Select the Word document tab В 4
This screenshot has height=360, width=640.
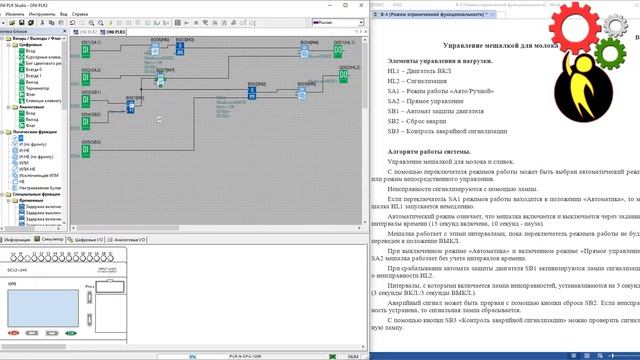433,14
